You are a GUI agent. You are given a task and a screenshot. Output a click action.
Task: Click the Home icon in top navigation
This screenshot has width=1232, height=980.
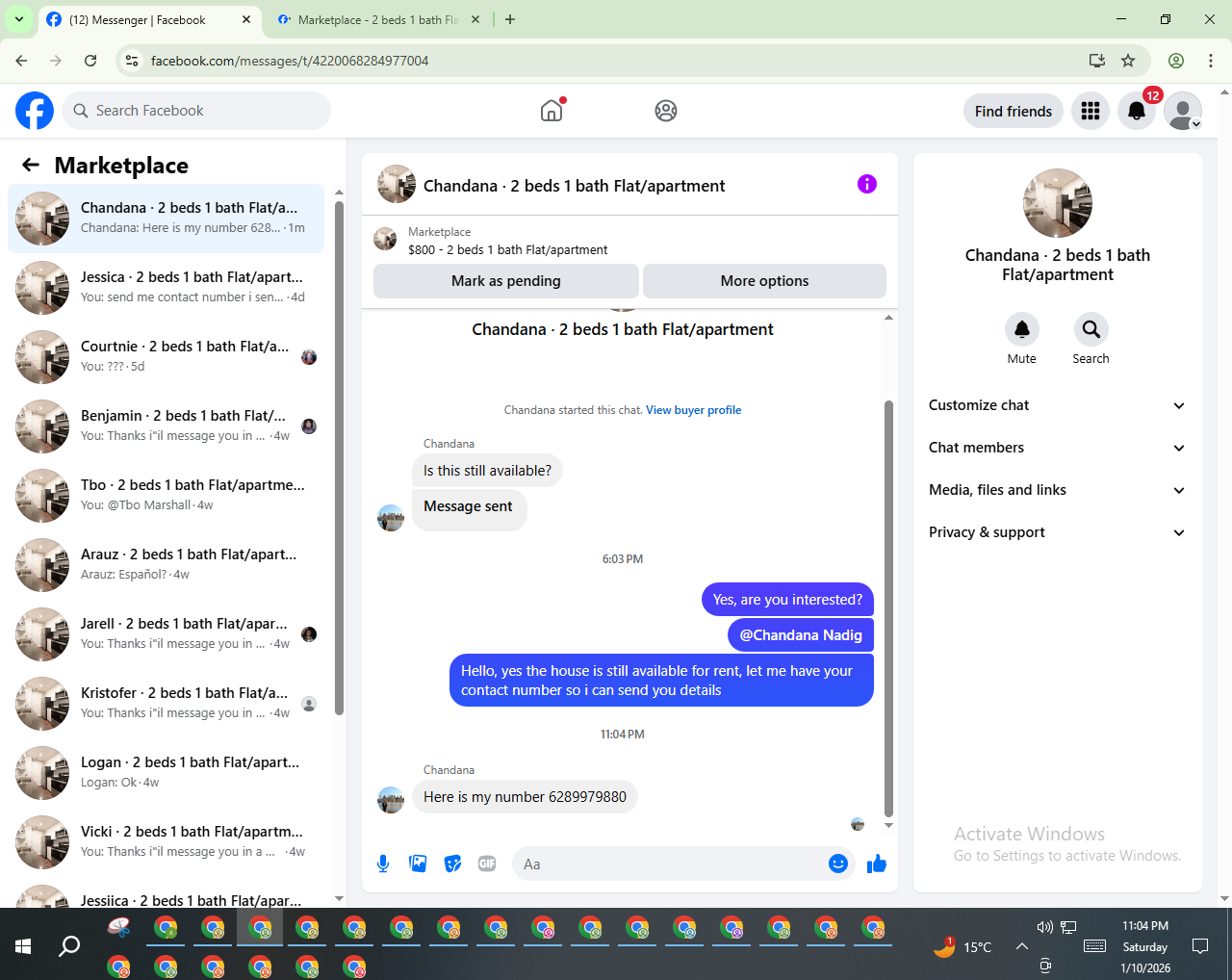click(552, 111)
